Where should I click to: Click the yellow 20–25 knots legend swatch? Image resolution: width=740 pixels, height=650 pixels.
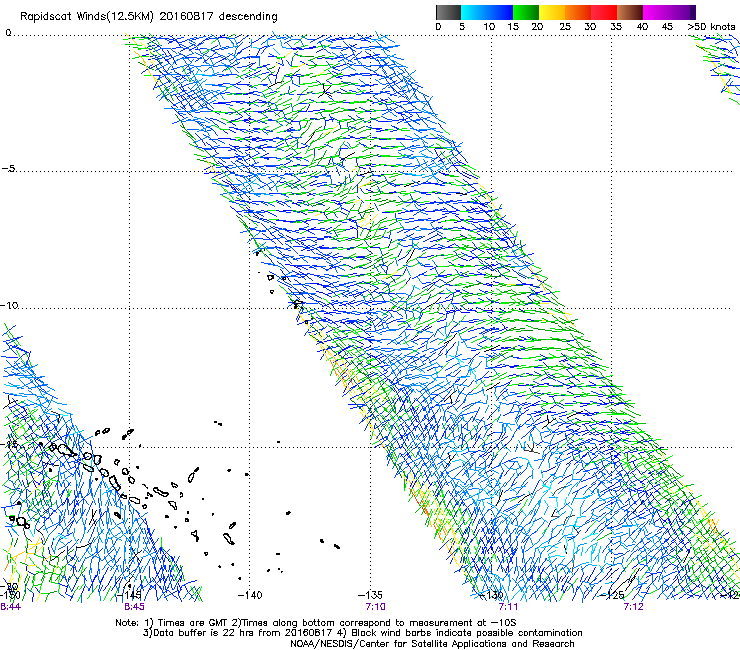(552, 12)
